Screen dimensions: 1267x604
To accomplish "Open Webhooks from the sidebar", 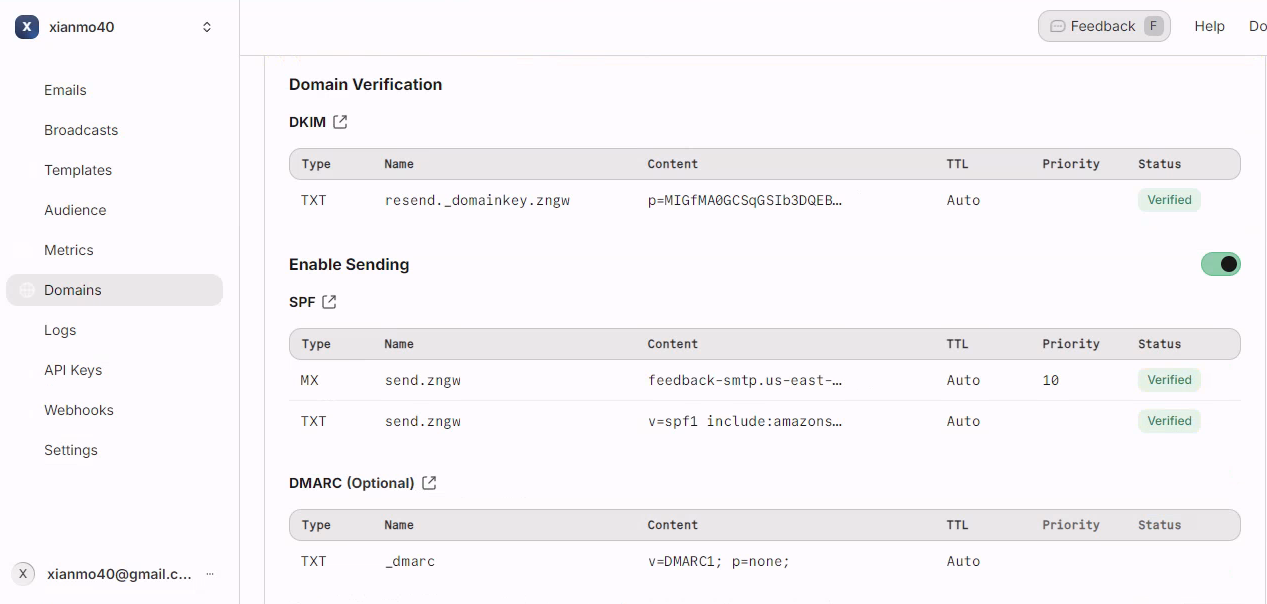I will pos(79,410).
